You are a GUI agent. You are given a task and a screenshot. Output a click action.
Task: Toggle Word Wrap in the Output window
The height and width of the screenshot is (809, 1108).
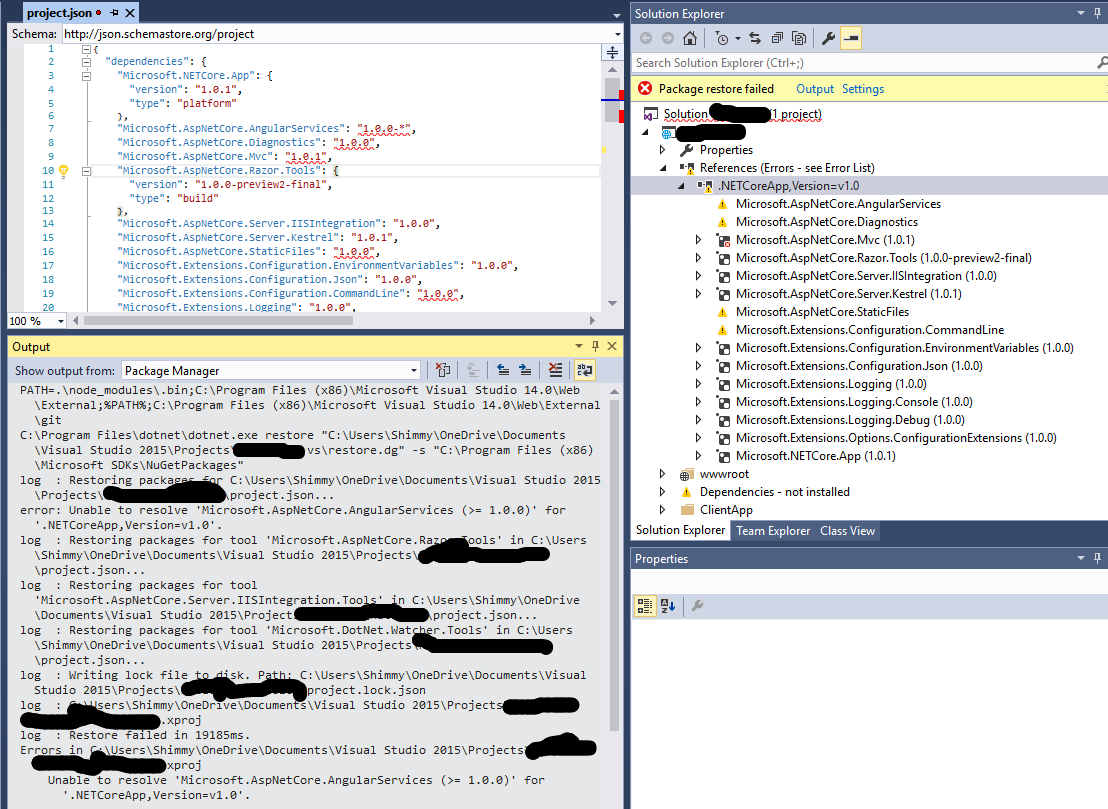coord(585,370)
